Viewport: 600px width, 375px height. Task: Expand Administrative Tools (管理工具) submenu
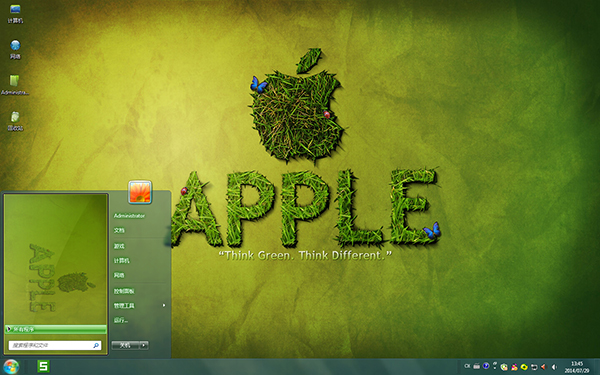pos(140,305)
